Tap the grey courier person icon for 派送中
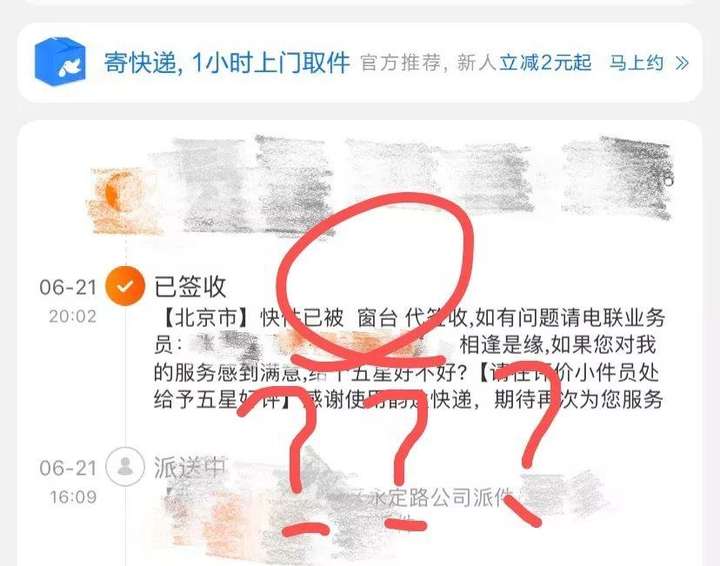The width and height of the screenshot is (720, 566). [x=125, y=466]
